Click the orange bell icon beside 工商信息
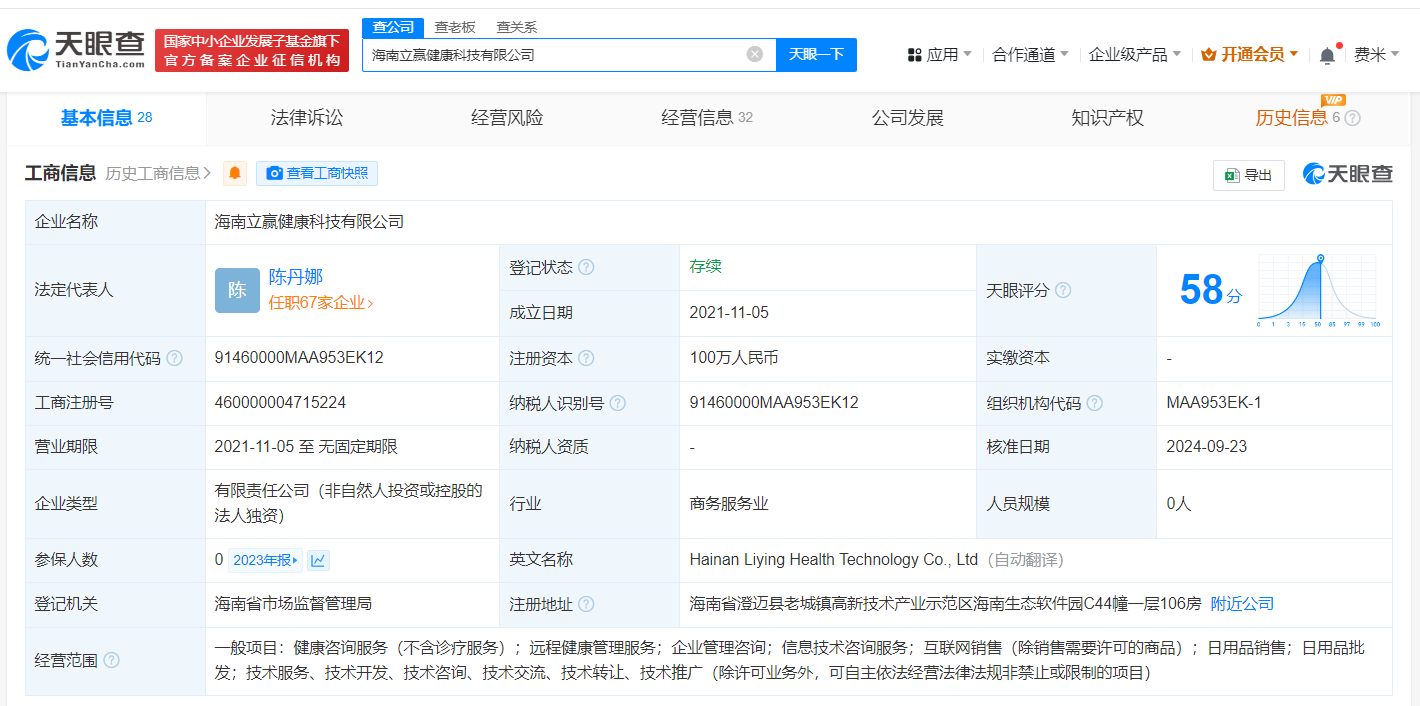 click(x=234, y=173)
